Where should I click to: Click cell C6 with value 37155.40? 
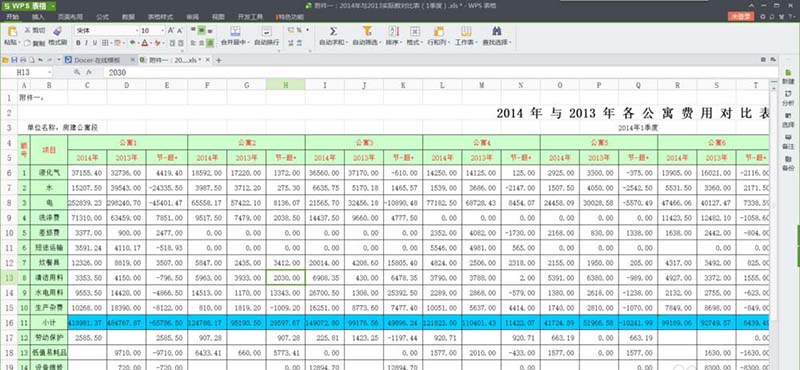tap(87, 172)
